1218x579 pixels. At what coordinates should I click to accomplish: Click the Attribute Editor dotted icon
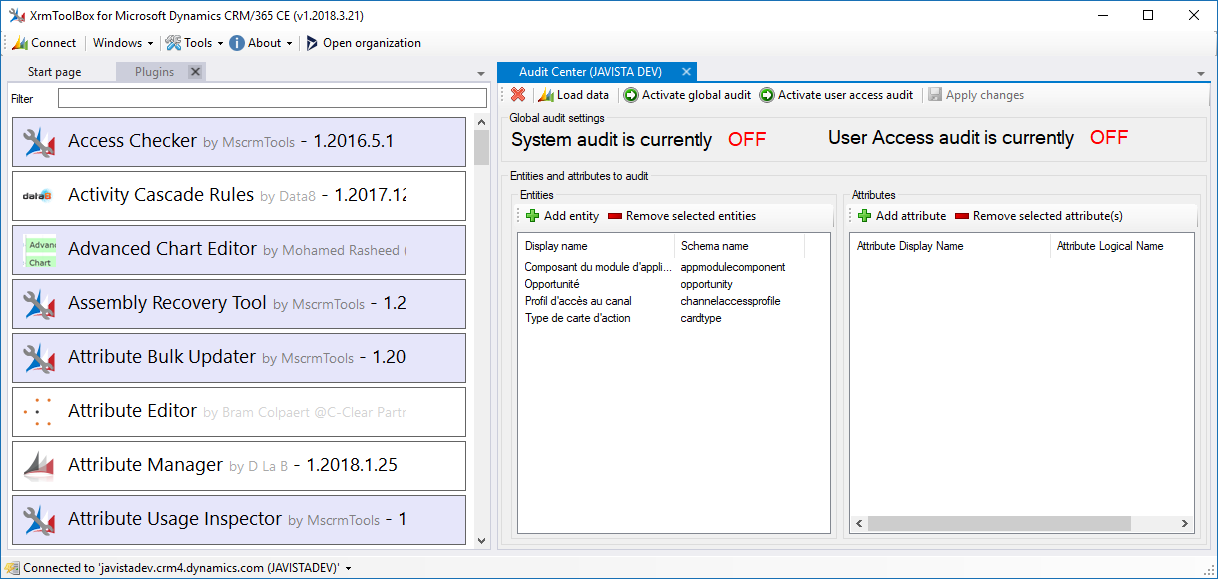(x=38, y=412)
